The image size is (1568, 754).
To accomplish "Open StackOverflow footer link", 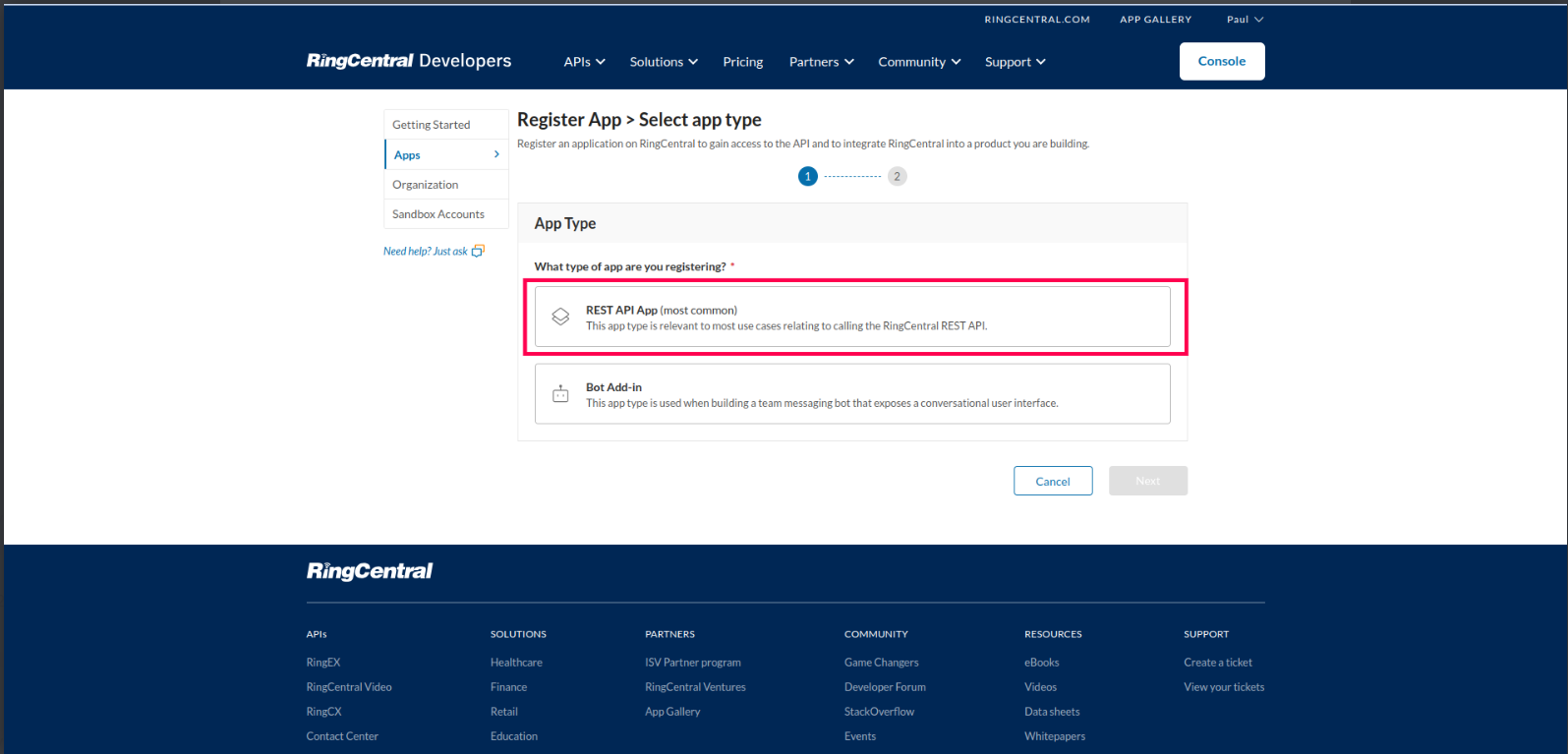I will pos(879,712).
